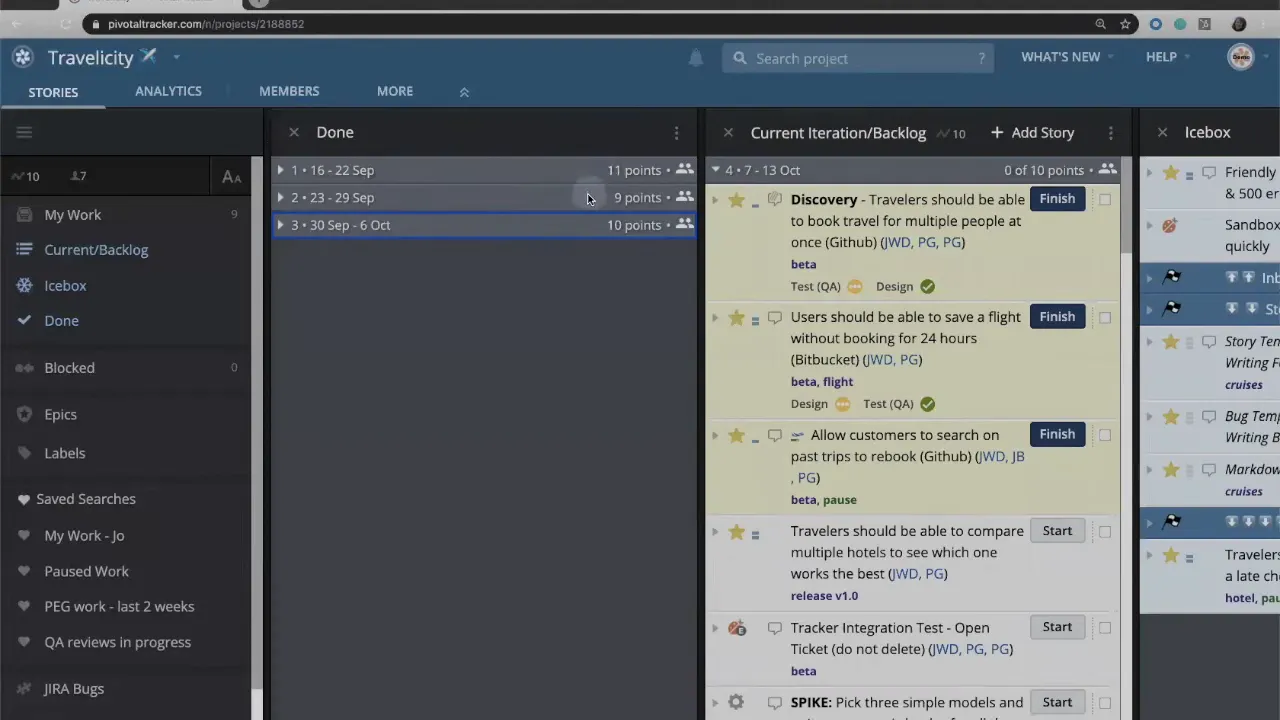1280x720 pixels.
Task: Open the Current/Backlog panel
Action: pyautogui.click(x=96, y=249)
